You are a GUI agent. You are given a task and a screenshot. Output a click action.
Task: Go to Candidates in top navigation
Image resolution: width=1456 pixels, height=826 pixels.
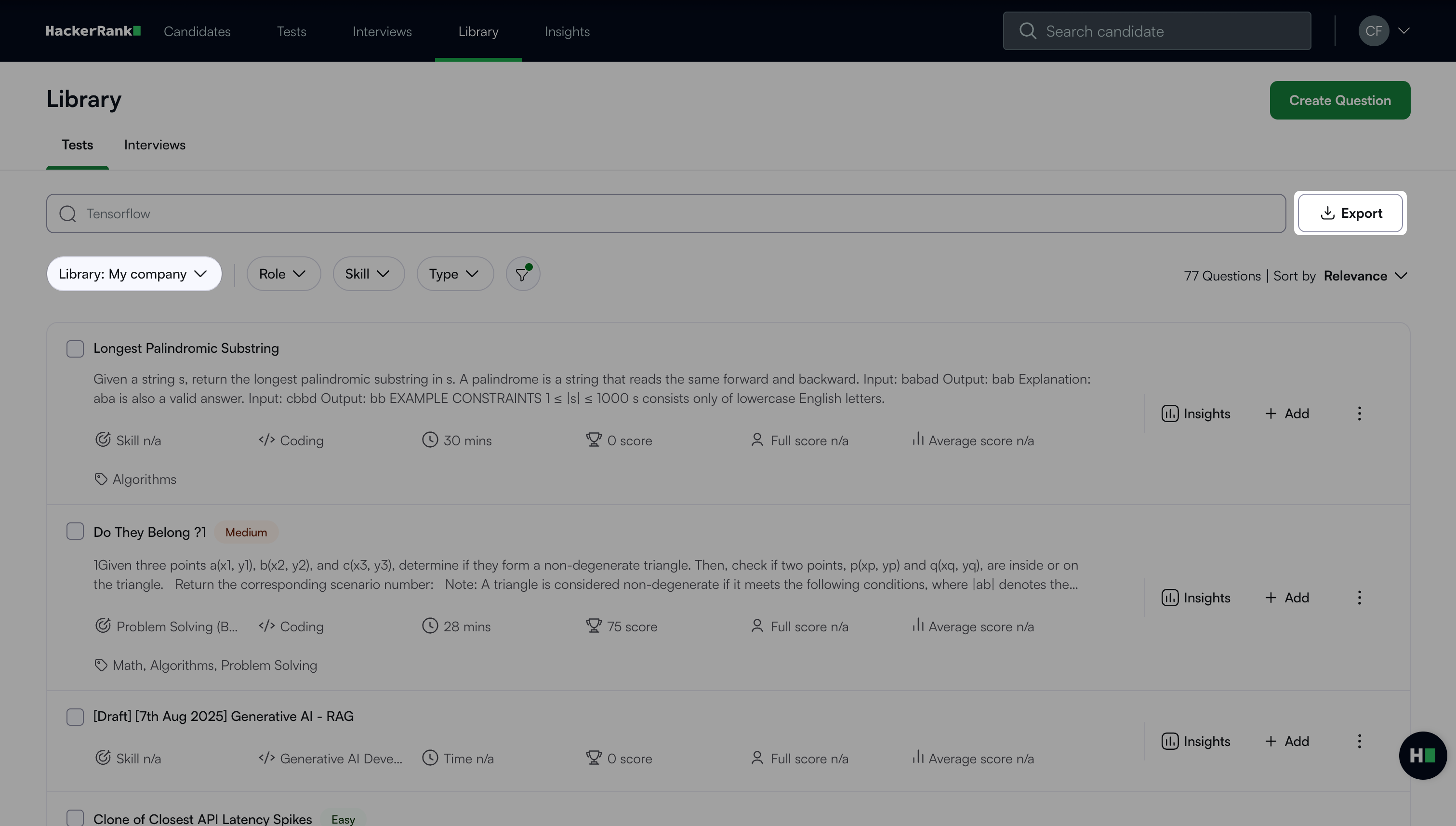tap(197, 32)
